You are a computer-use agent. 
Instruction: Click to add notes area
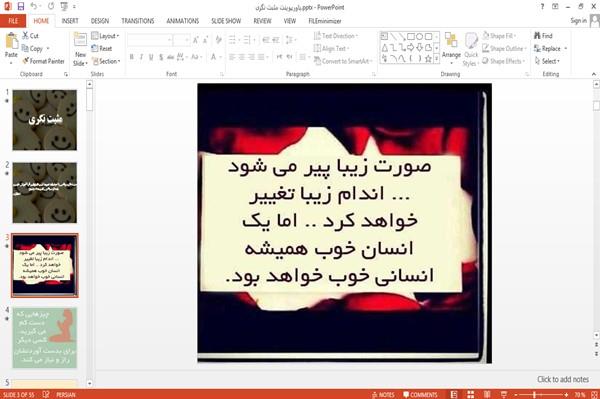coord(563,379)
